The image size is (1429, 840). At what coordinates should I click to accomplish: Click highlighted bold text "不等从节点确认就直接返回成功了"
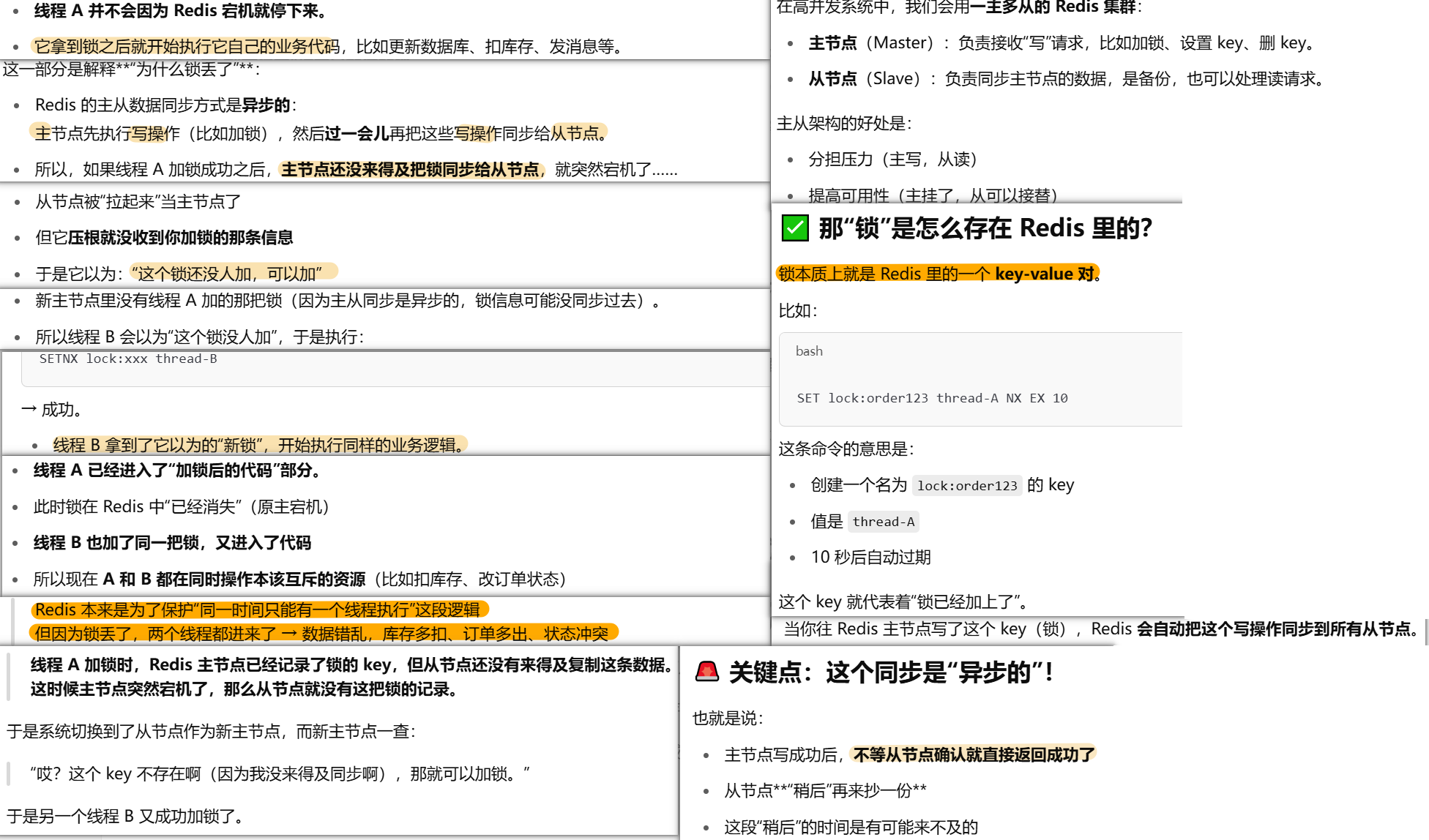pyautogui.click(x=974, y=755)
